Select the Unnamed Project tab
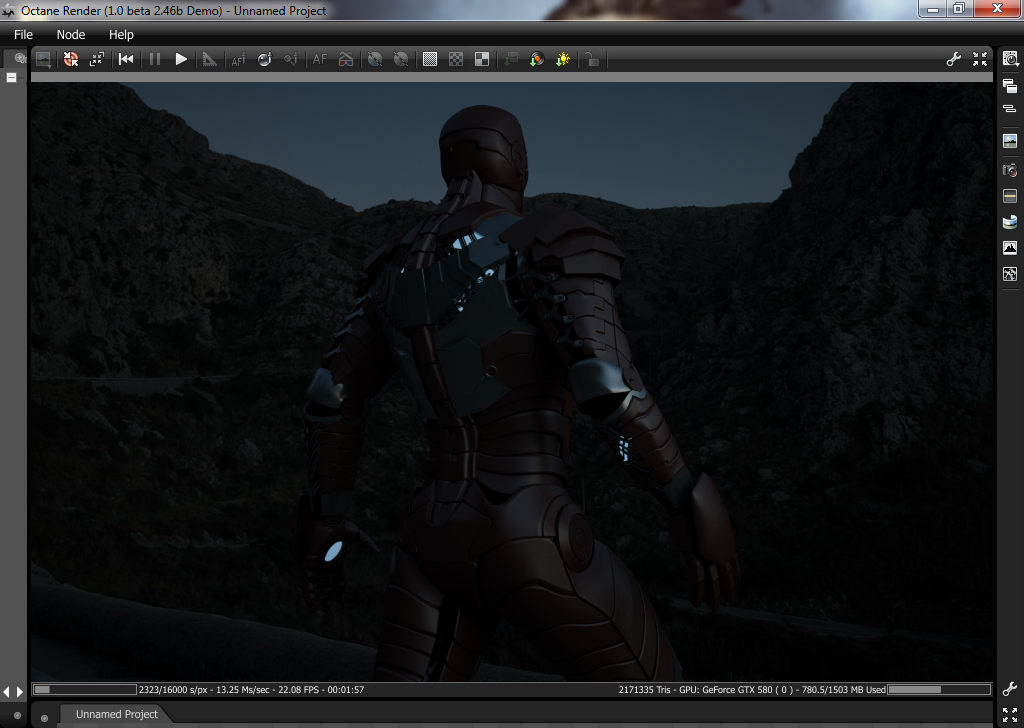 pos(116,714)
